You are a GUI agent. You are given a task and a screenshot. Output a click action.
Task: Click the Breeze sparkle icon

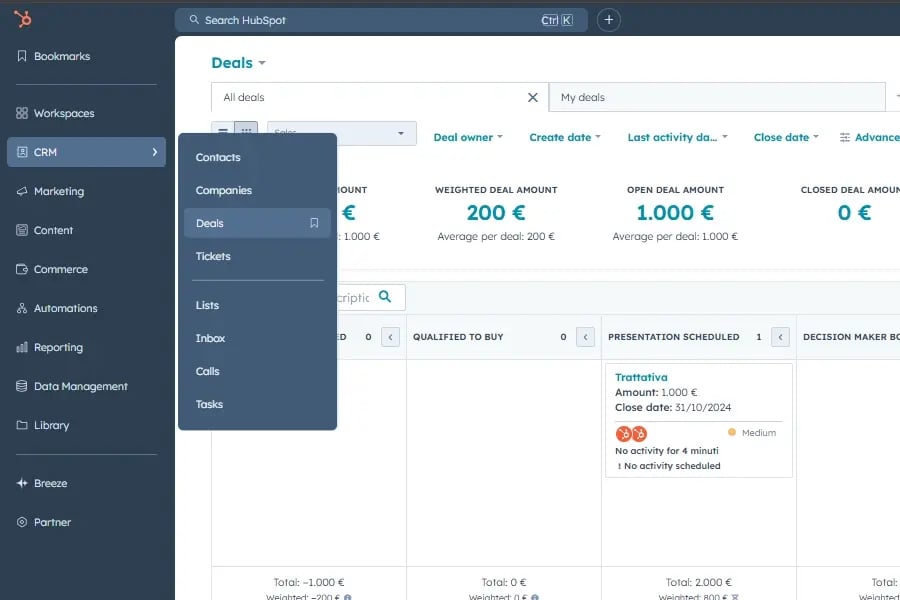point(22,483)
